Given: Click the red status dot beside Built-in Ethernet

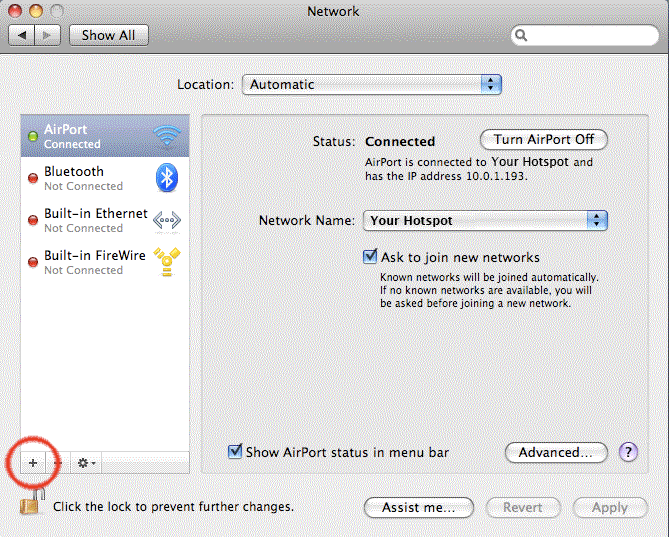Looking at the screenshot, I should coord(33,220).
